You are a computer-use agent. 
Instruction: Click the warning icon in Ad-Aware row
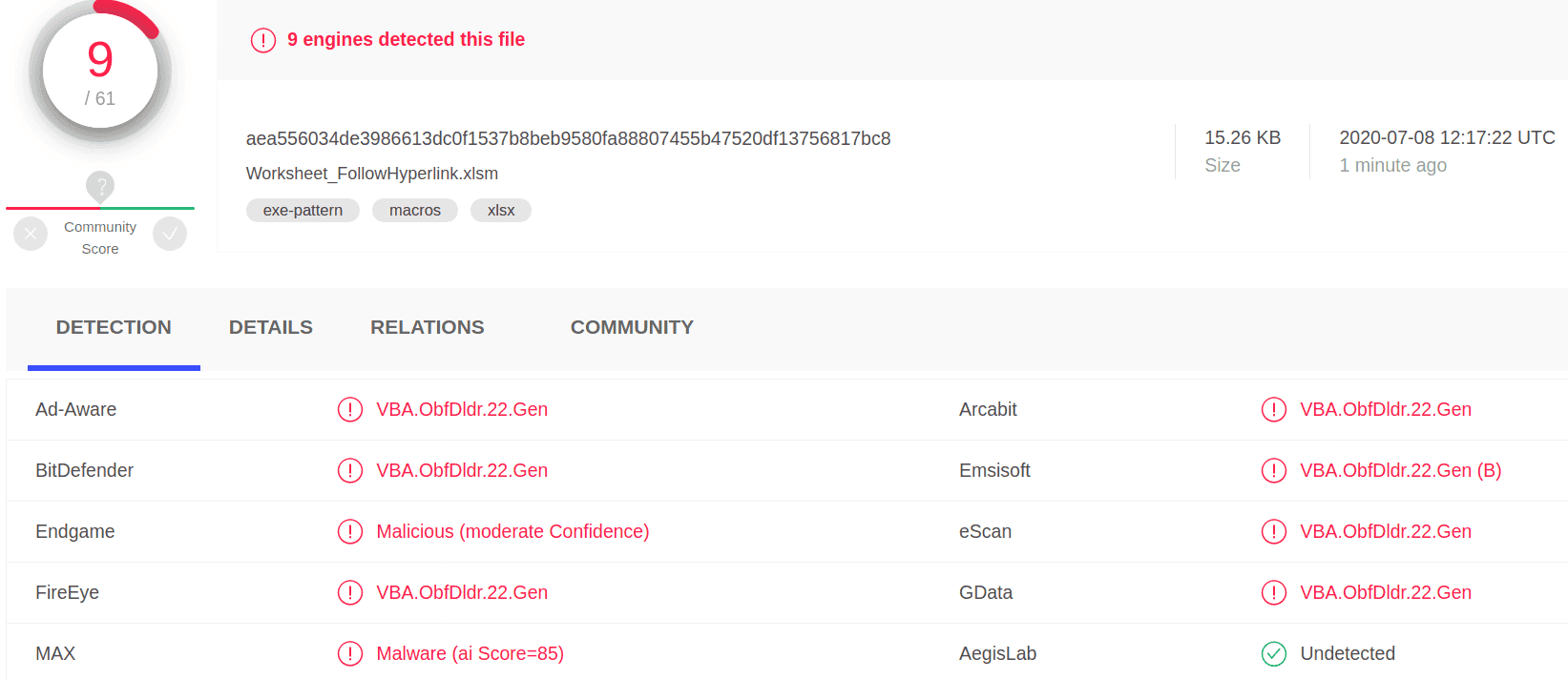(x=350, y=410)
